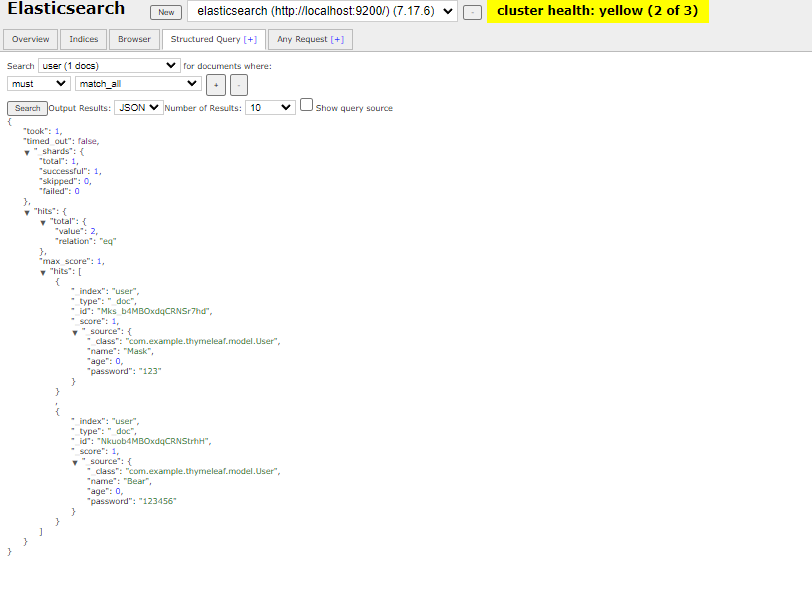Click the "age": 0 line in the Bear document

[105, 491]
